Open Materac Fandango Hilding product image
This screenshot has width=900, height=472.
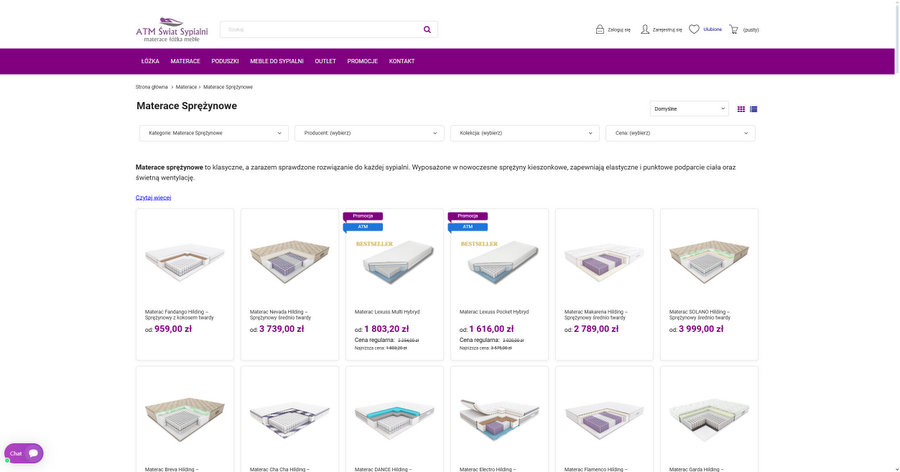coord(185,261)
